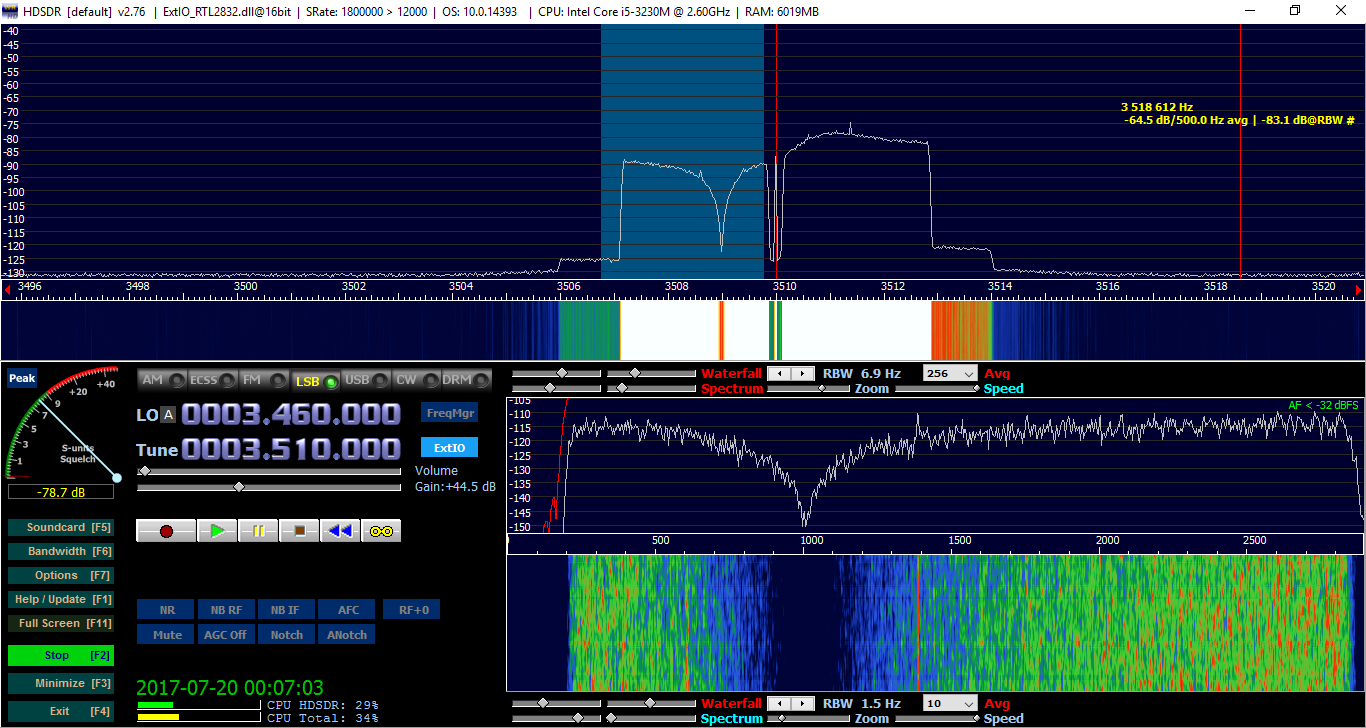Pause playback with the yellow pause icon

[x=258, y=531]
